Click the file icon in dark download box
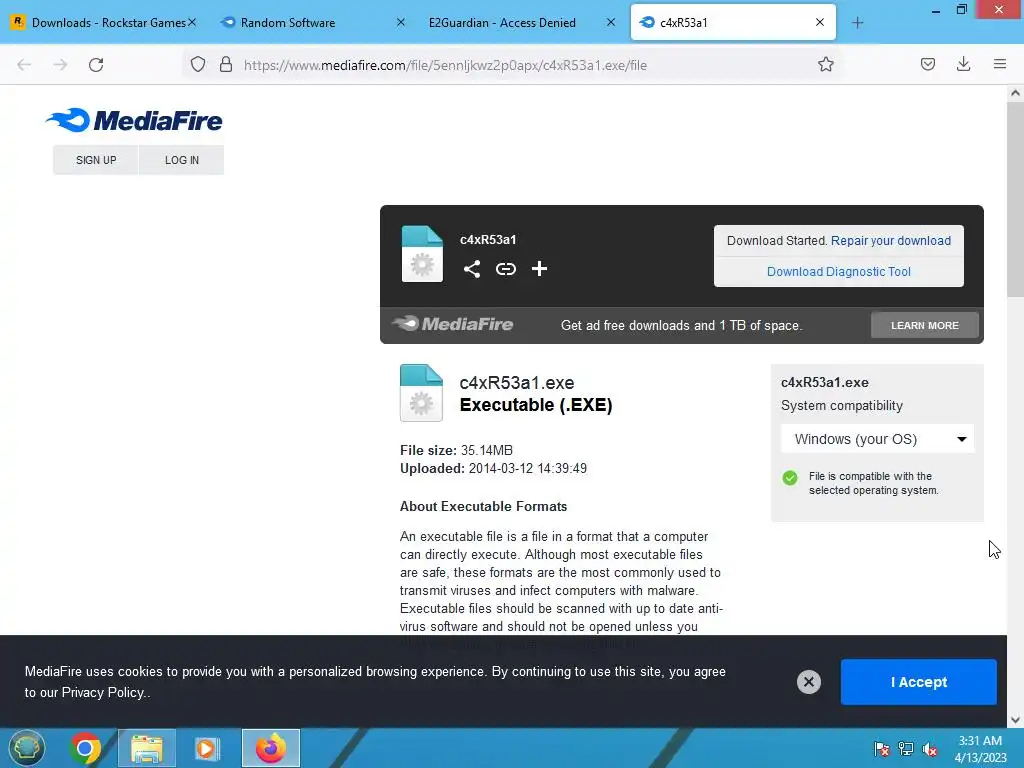Viewport: 1024px width, 768px height. [422, 254]
